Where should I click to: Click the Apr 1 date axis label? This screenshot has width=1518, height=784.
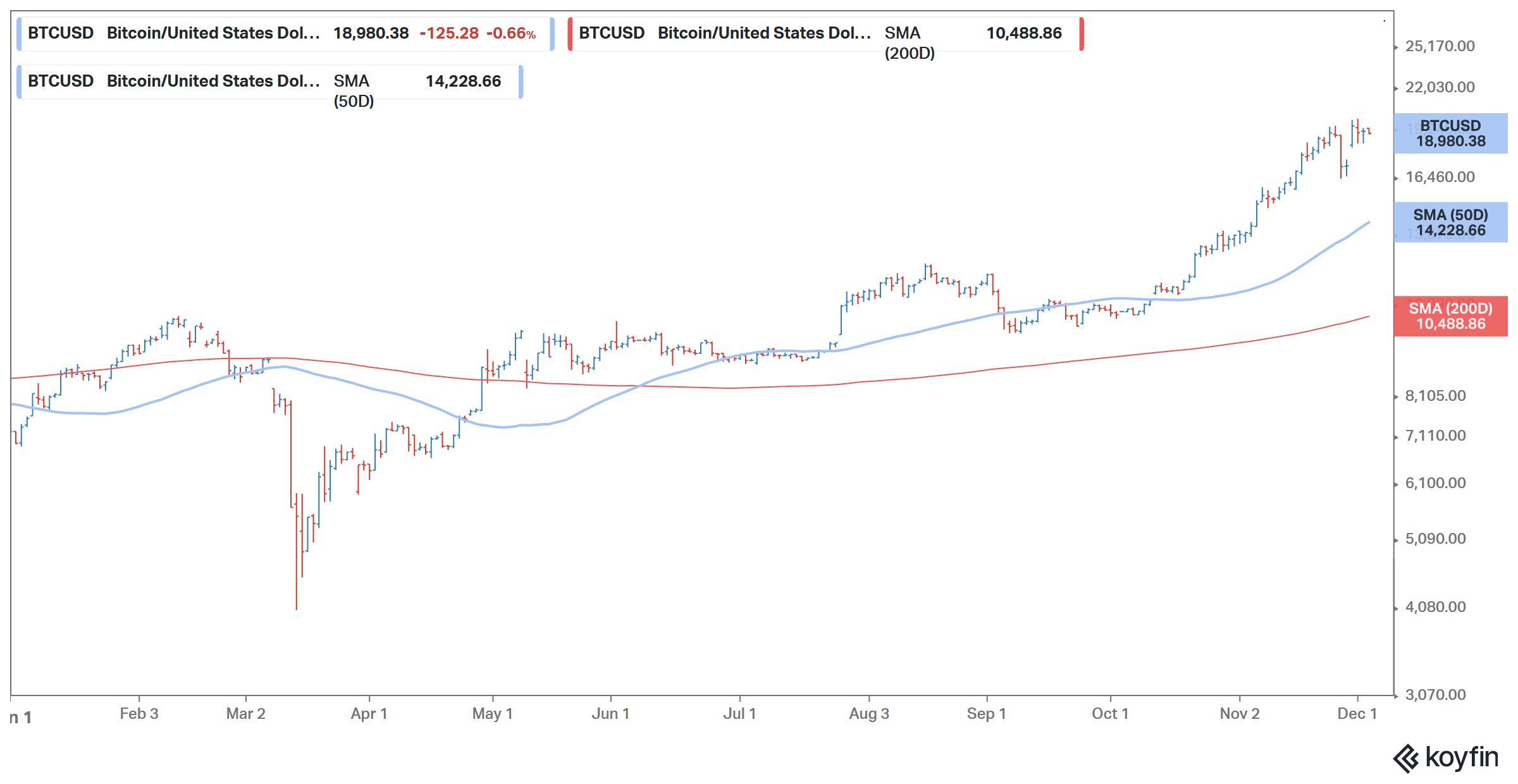(369, 714)
